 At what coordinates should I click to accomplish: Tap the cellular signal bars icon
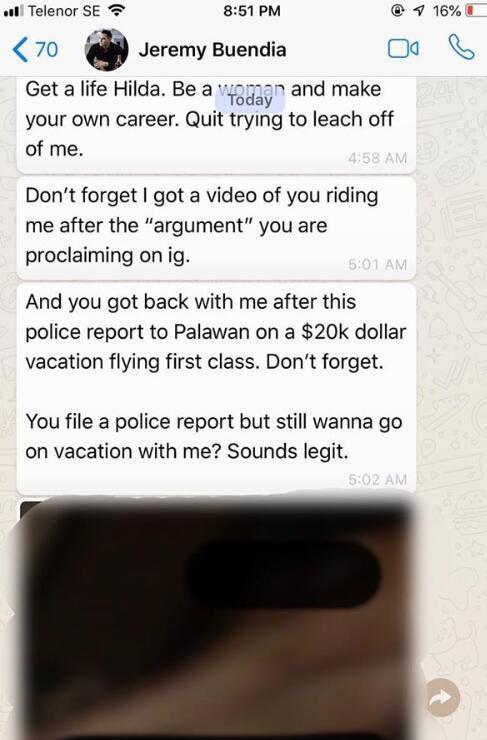(x=13, y=10)
